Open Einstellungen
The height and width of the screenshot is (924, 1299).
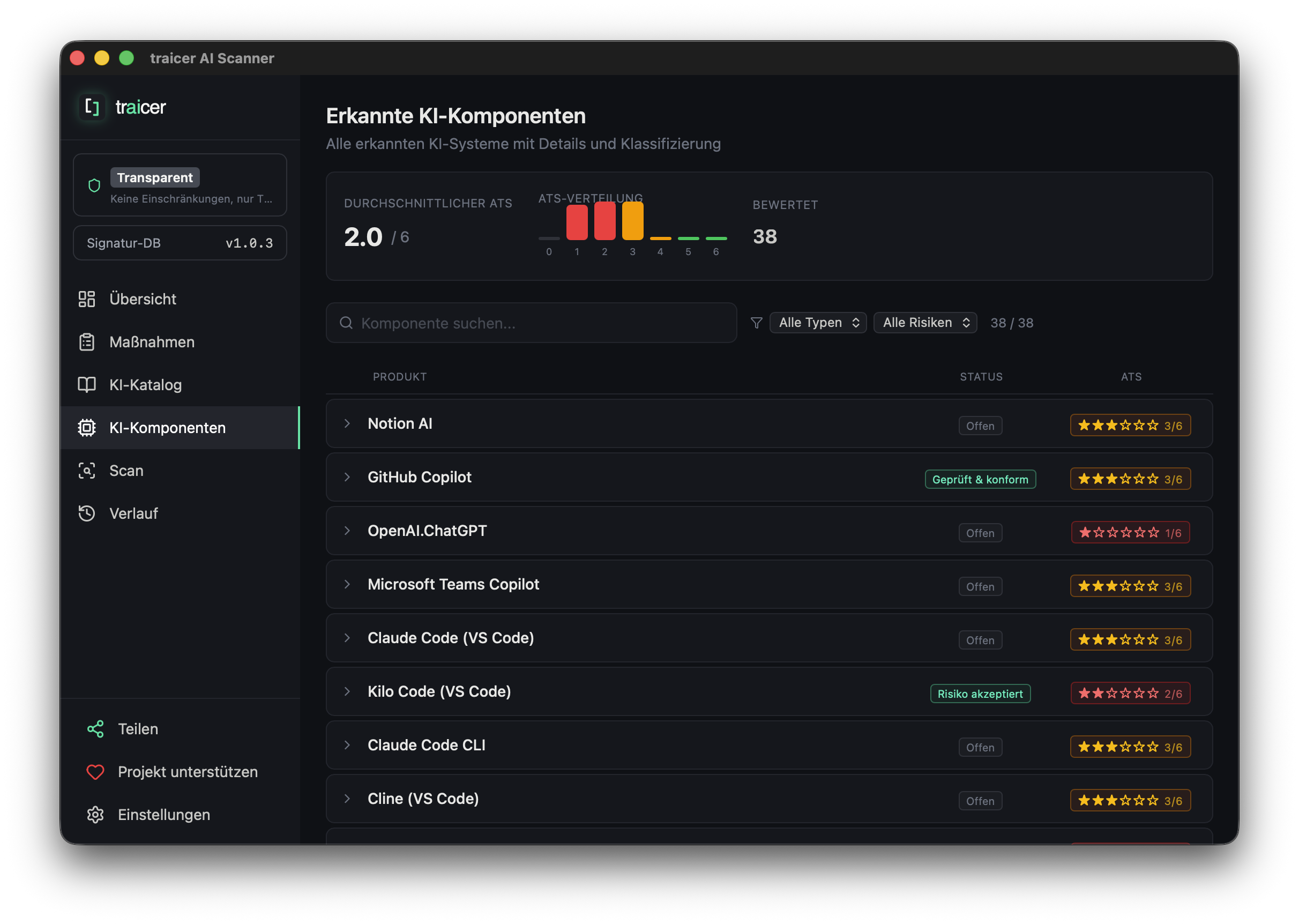click(x=164, y=814)
